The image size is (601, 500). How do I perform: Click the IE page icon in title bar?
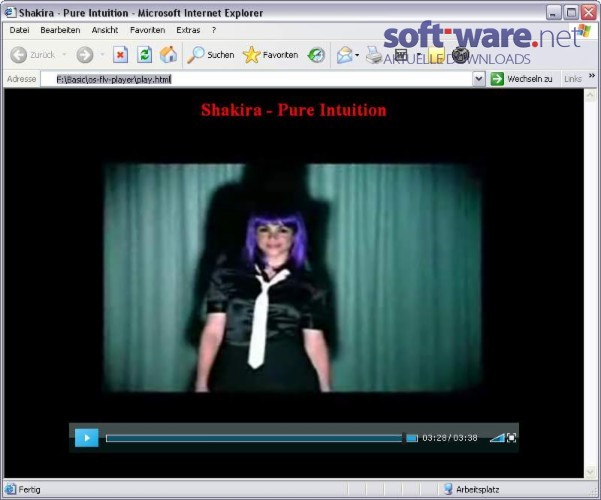10,12
